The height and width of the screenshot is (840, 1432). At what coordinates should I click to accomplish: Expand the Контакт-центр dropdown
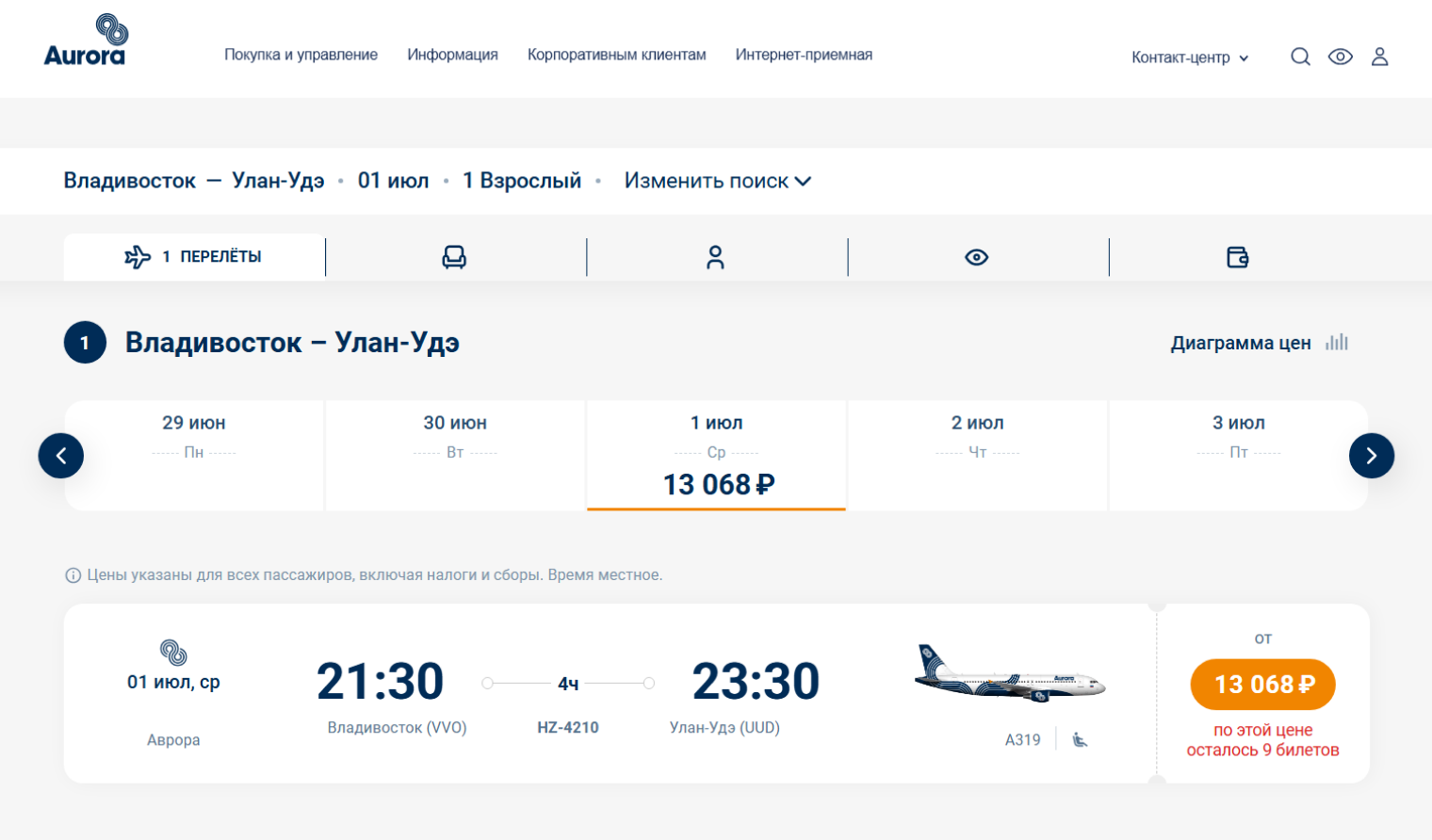click(1190, 57)
